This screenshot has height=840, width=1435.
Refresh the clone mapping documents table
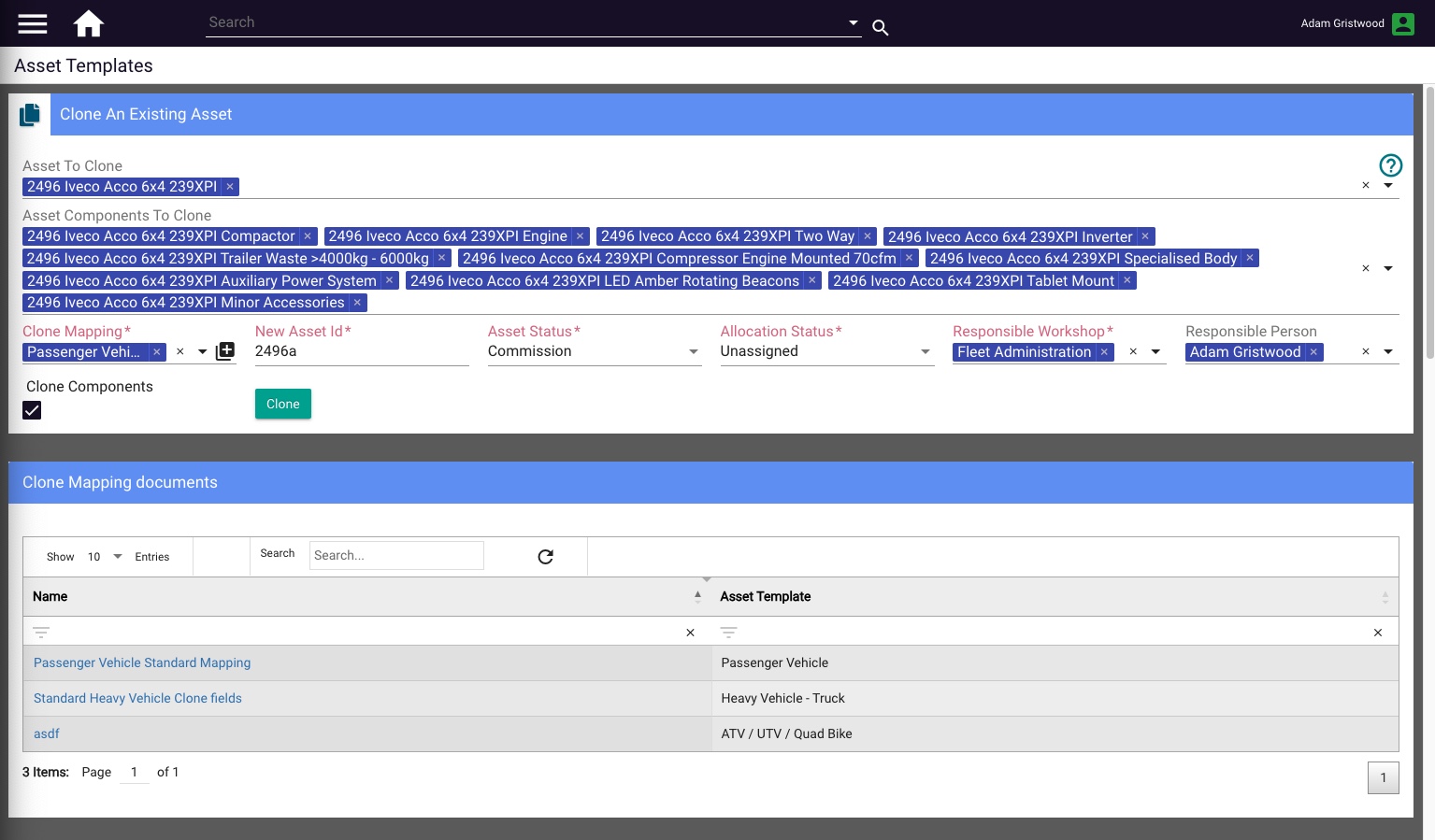[x=546, y=557]
